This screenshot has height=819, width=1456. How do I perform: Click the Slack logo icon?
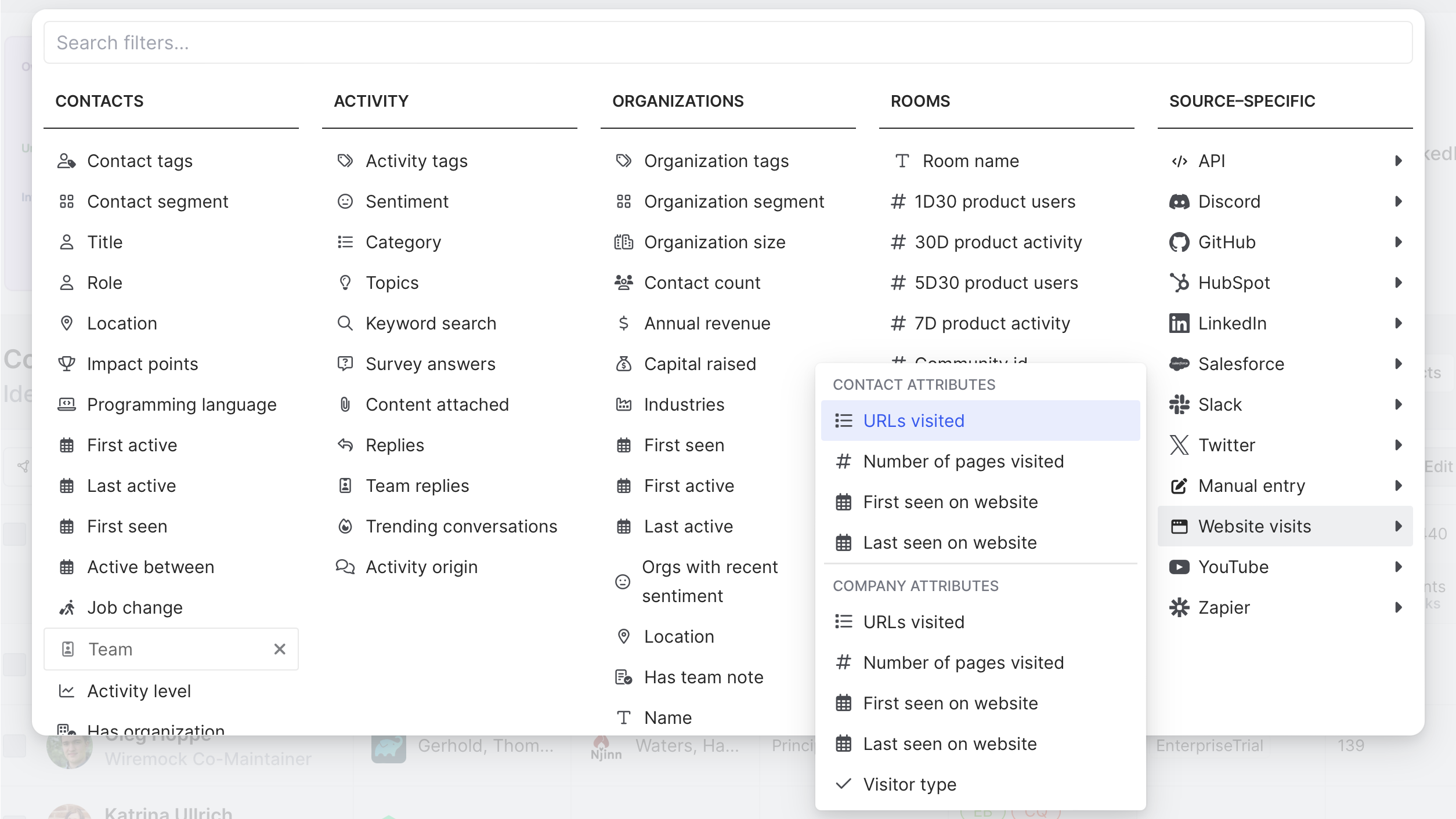pos(1179,405)
